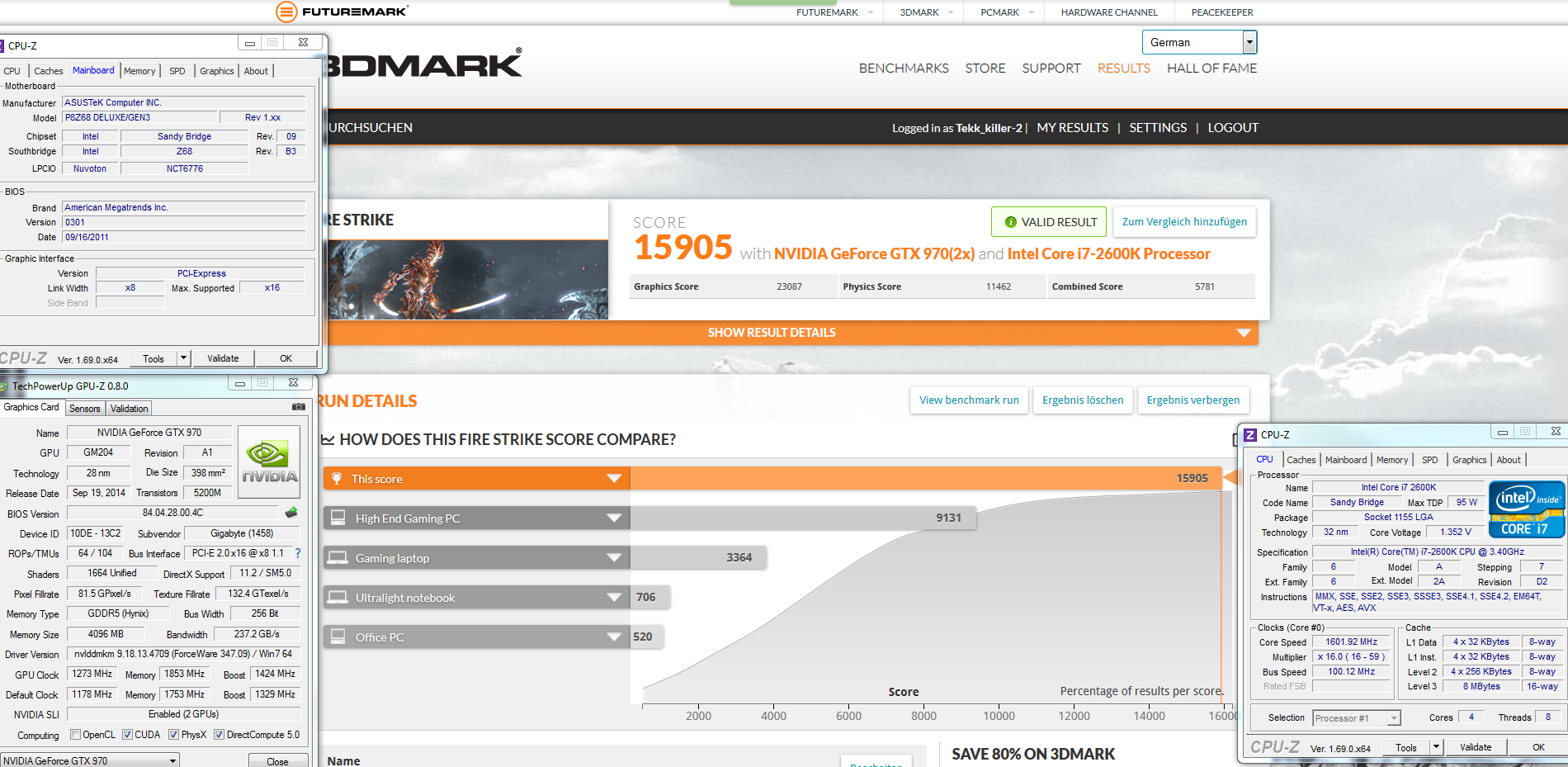Open the Sensors tab in GPU-Z
This screenshot has width=1568, height=767.
(x=84, y=409)
